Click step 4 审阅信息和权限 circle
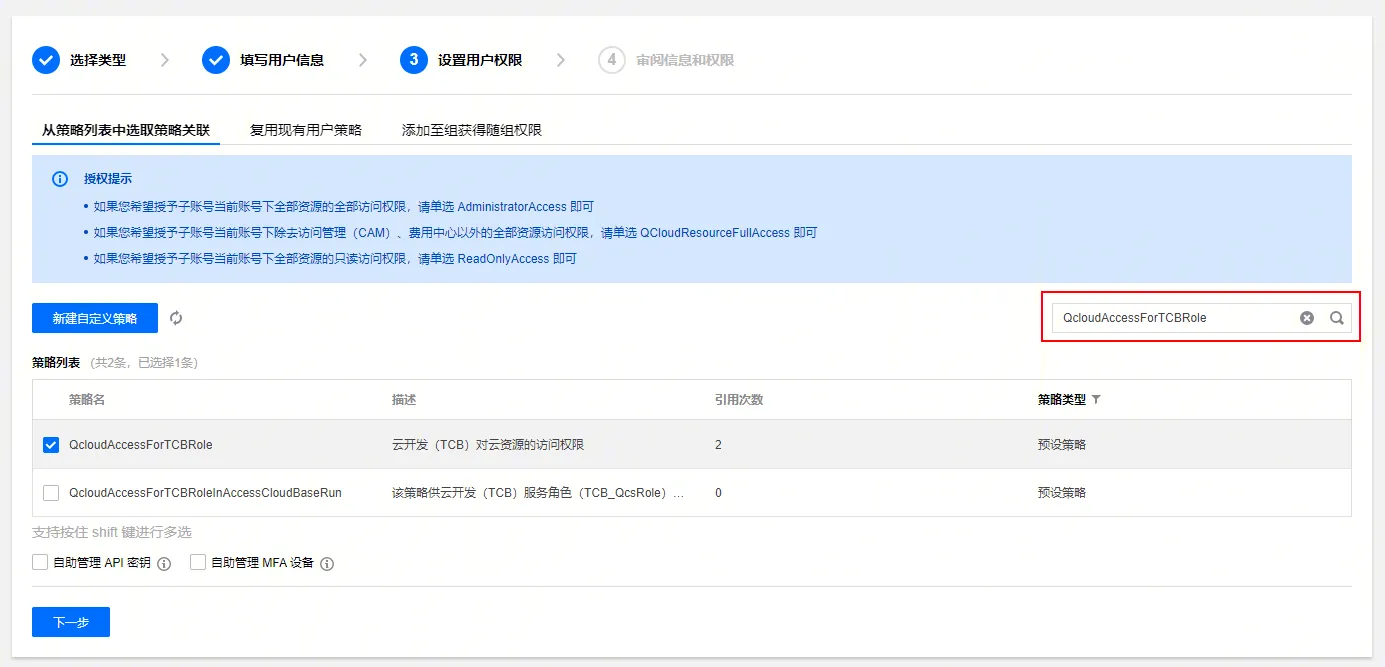This screenshot has height=667, width=1385. pyautogui.click(x=612, y=60)
